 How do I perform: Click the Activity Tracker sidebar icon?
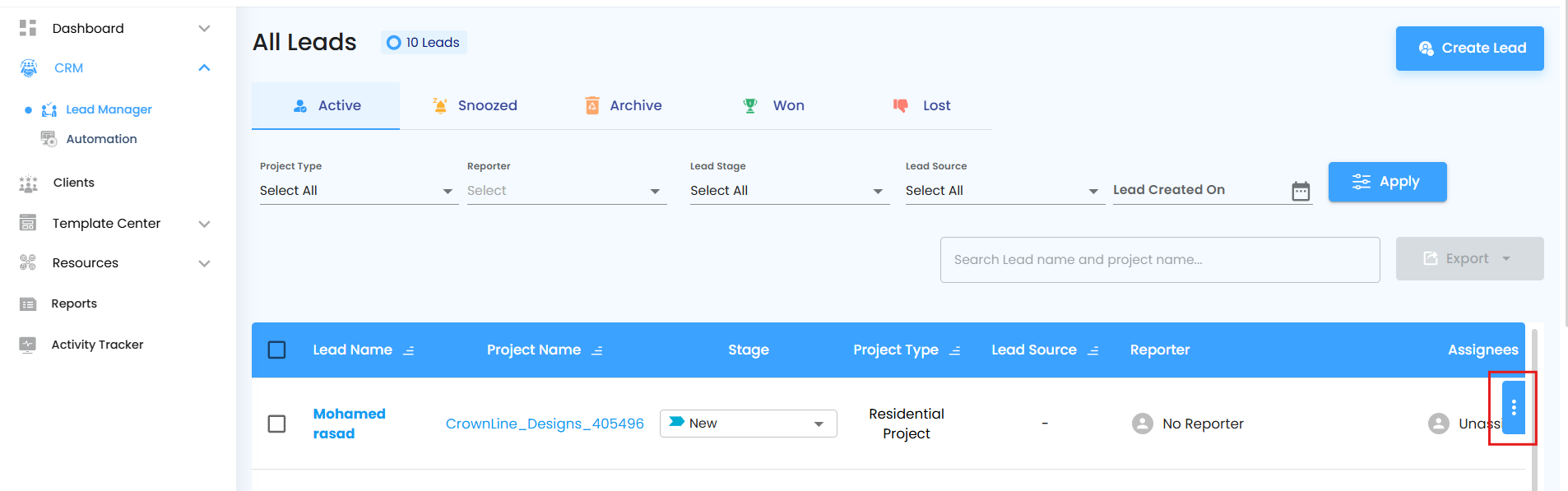(x=28, y=345)
